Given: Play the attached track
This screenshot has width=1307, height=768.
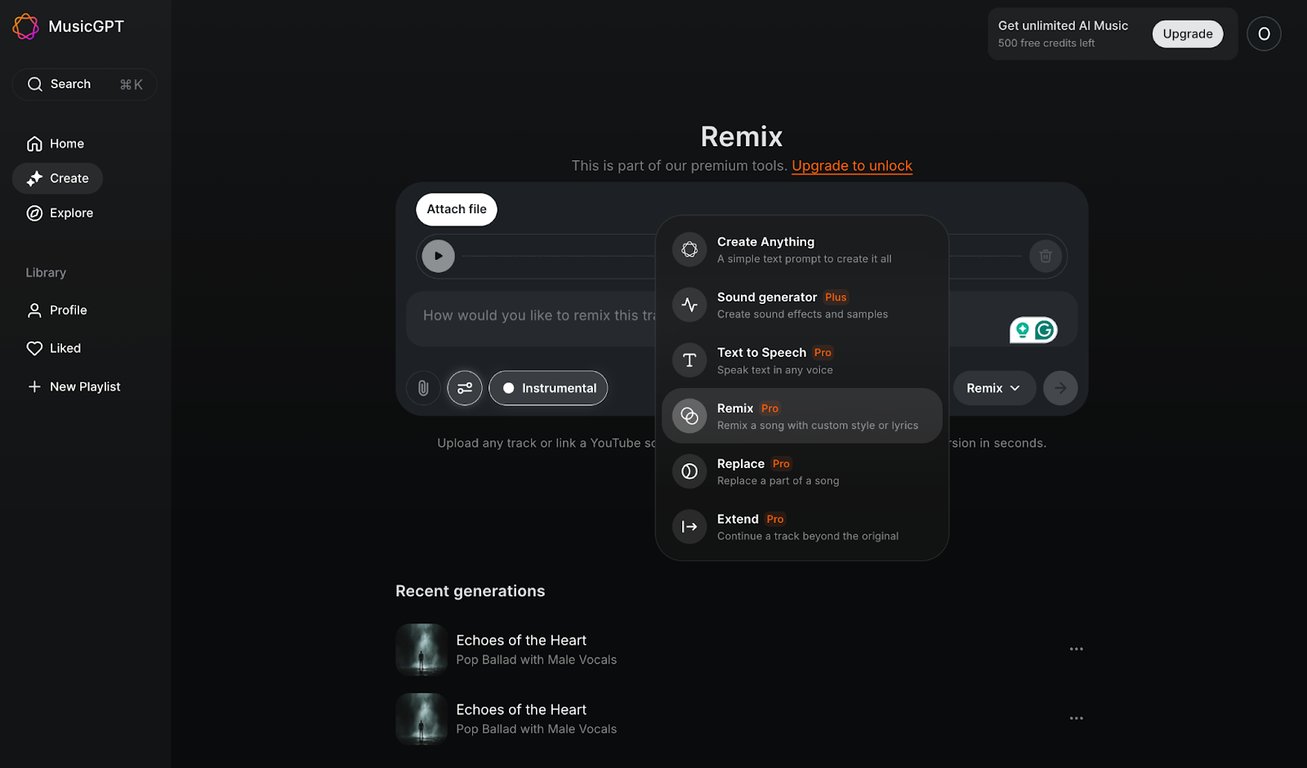Looking at the screenshot, I should [438, 255].
